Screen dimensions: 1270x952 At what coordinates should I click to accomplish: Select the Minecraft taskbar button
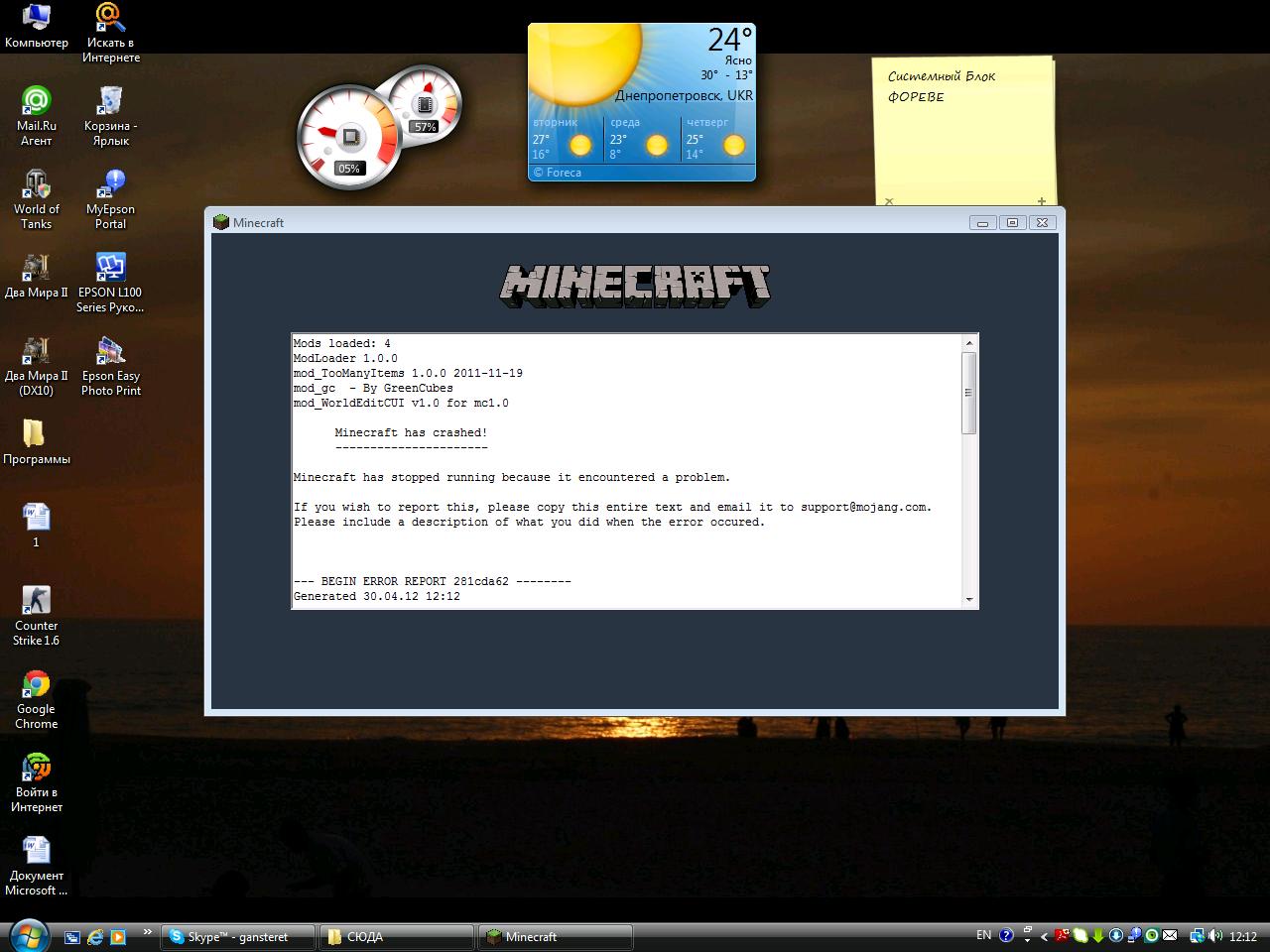tap(556, 936)
